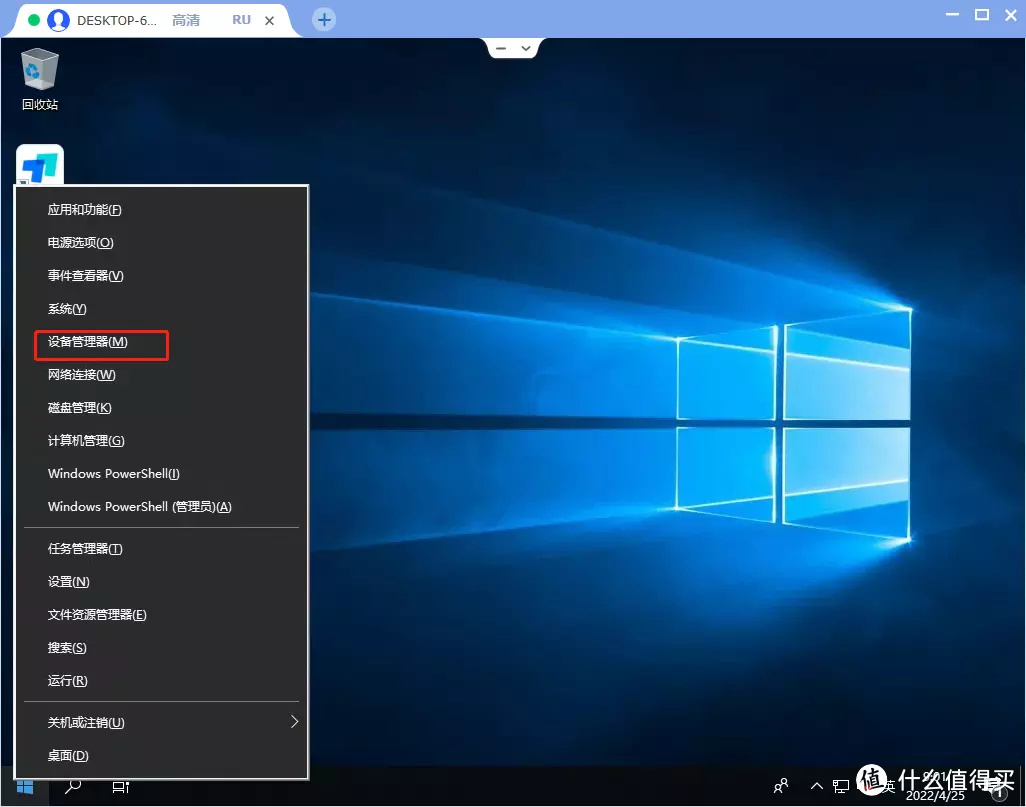This screenshot has width=1026, height=807.
Task: Open Apps and Features (应用和功能)
Action: coord(161,209)
